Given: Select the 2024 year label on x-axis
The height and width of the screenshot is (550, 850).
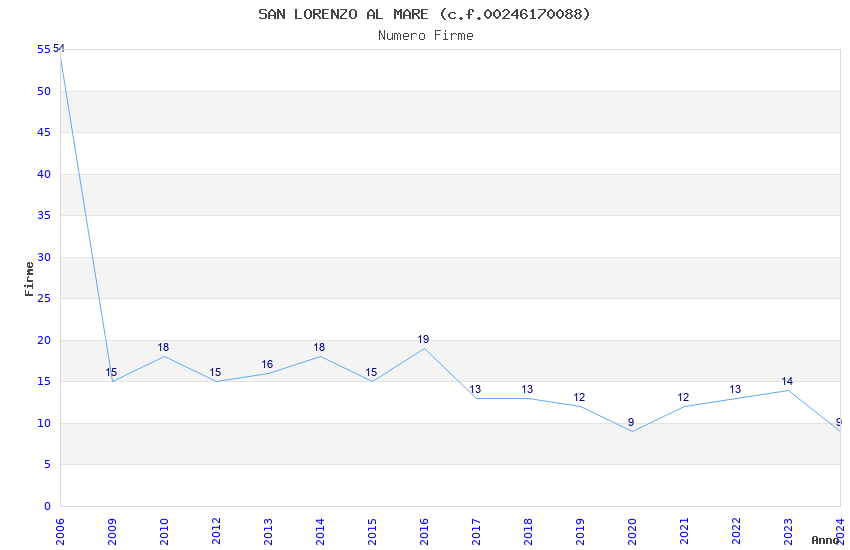Looking at the screenshot, I should point(840,530).
